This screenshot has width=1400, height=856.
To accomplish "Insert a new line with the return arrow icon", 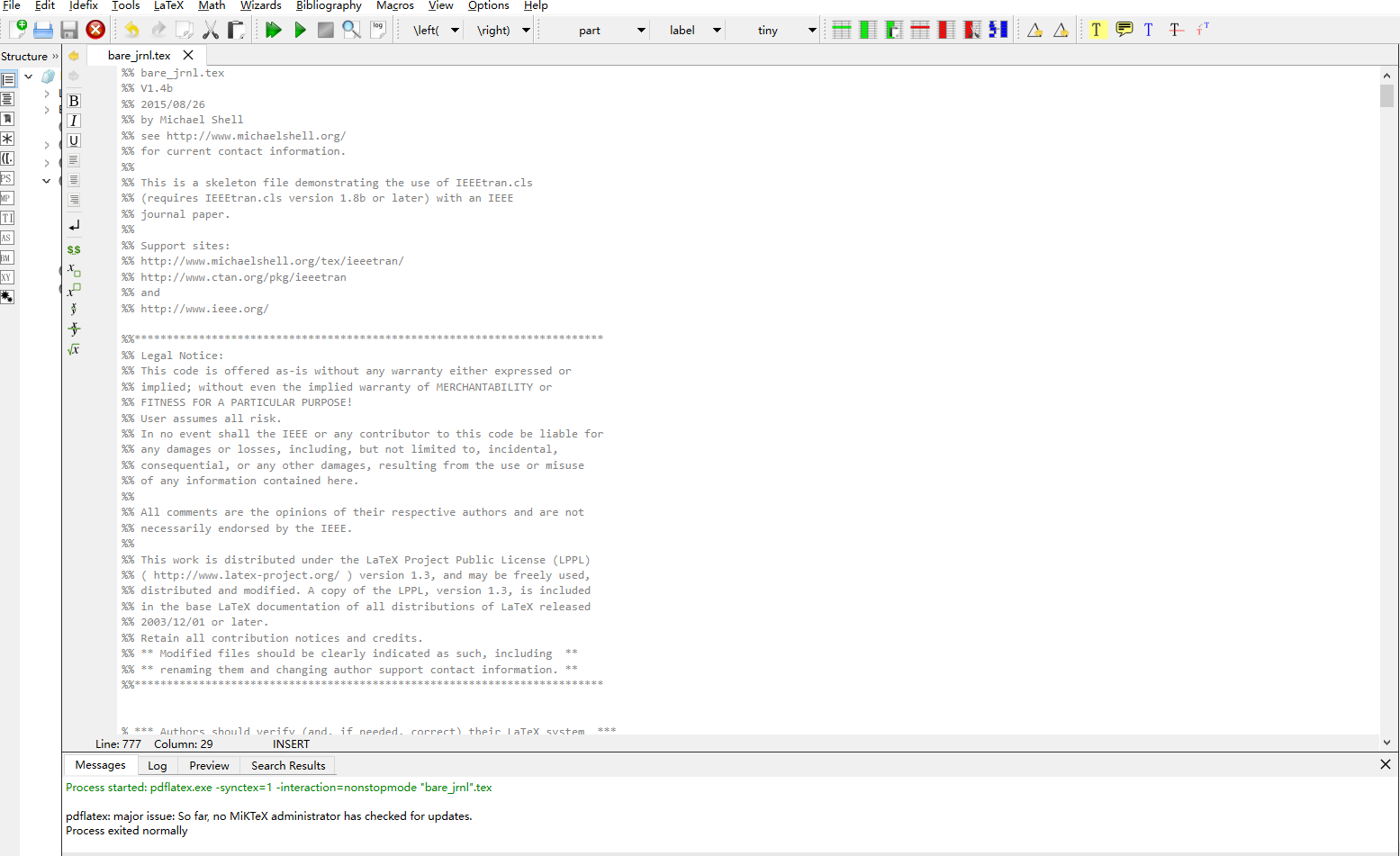I will 74,225.
